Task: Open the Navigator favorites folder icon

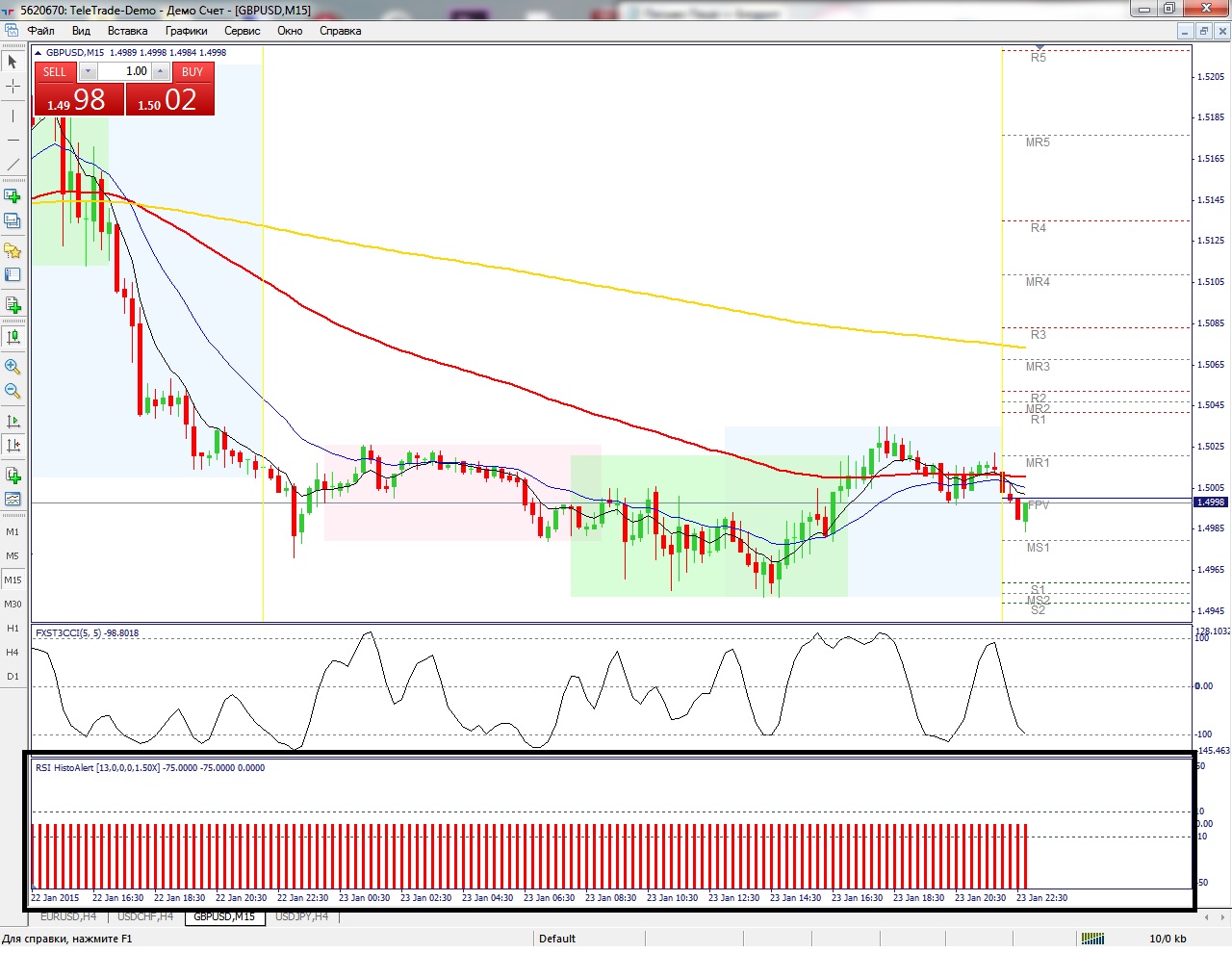Action: [13, 250]
